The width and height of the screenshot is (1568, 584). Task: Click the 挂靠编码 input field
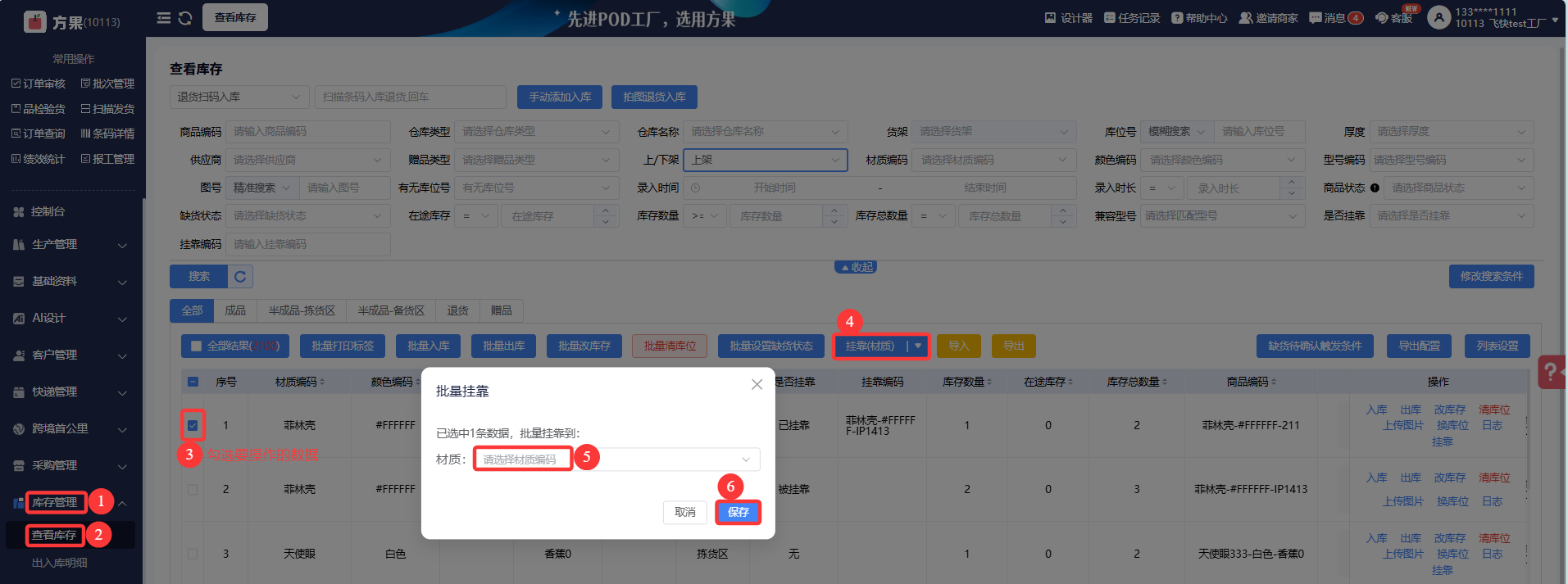tap(308, 244)
